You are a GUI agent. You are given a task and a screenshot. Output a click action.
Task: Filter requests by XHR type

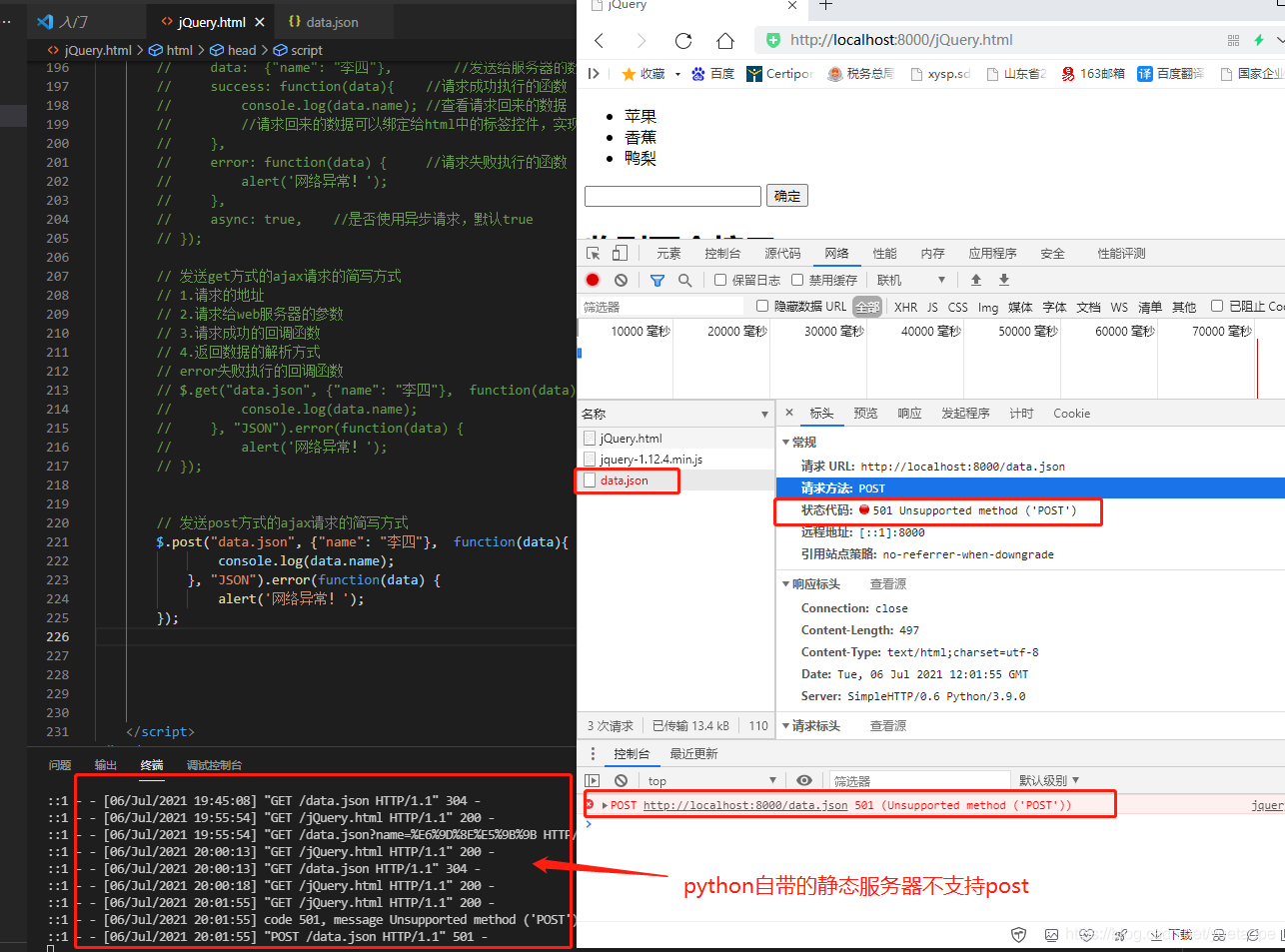pyautogui.click(x=905, y=308)
